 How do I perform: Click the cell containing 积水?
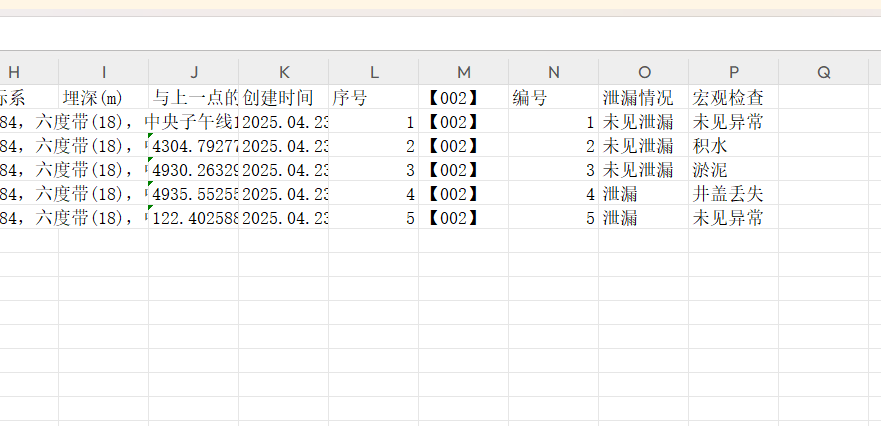pyautogui.click(x=733, y=146)
